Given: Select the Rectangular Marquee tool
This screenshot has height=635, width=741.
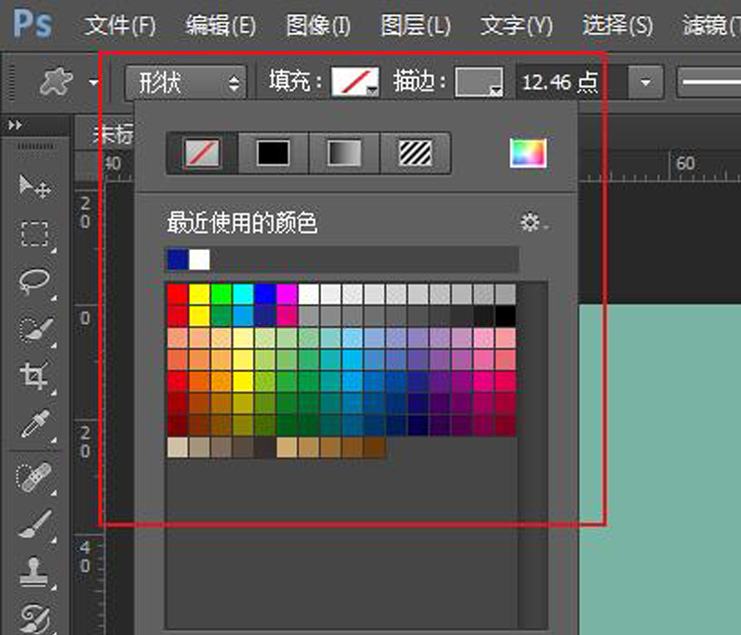Looking at the screenshot, I should coord(34,233).
